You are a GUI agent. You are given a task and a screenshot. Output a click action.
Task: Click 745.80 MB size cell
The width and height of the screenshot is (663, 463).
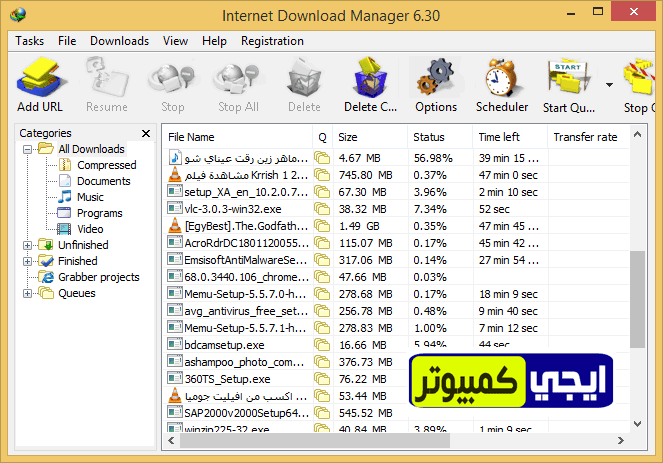click(365, 175)
